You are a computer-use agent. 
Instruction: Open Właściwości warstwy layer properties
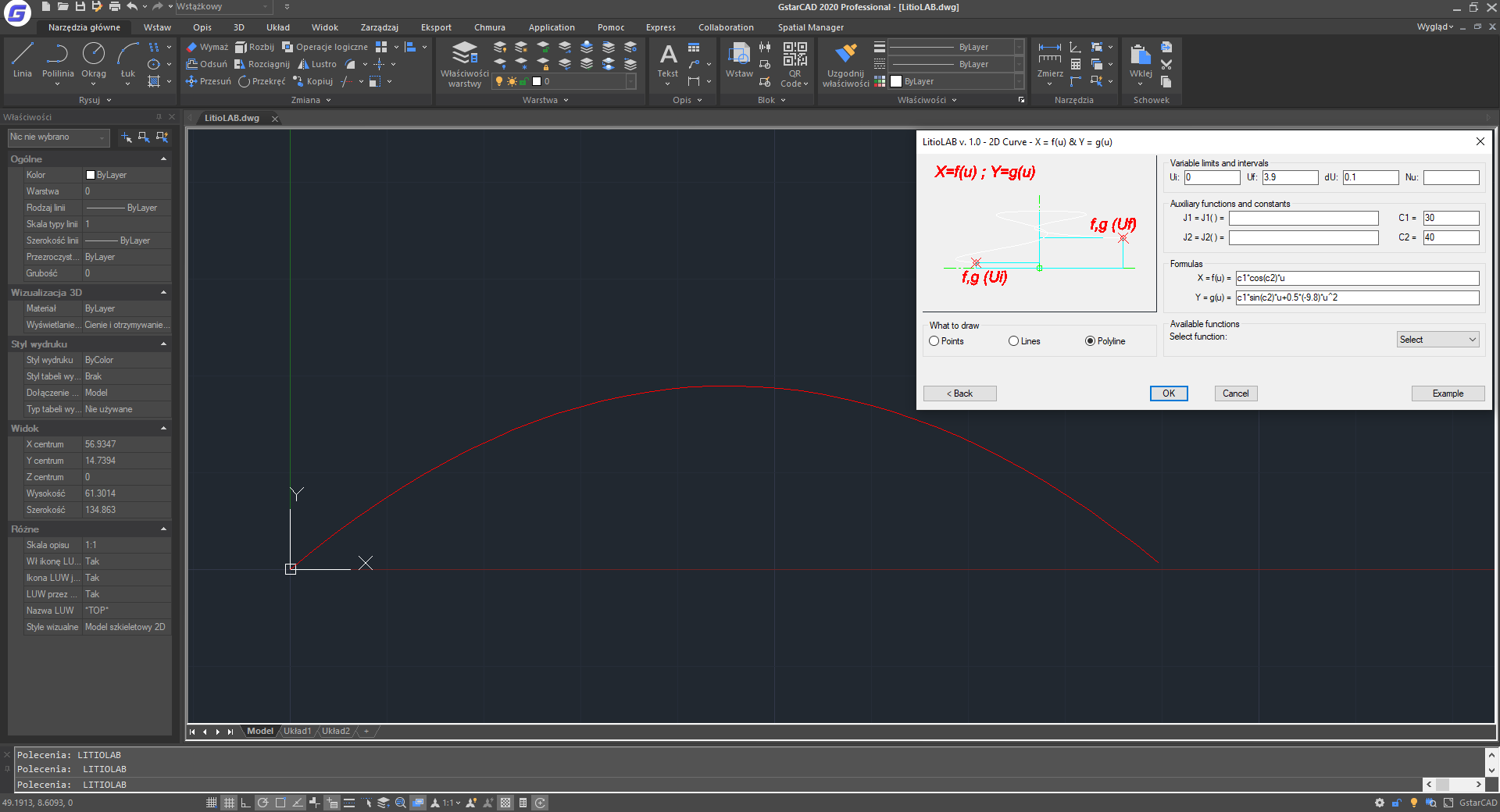[465, 64]
